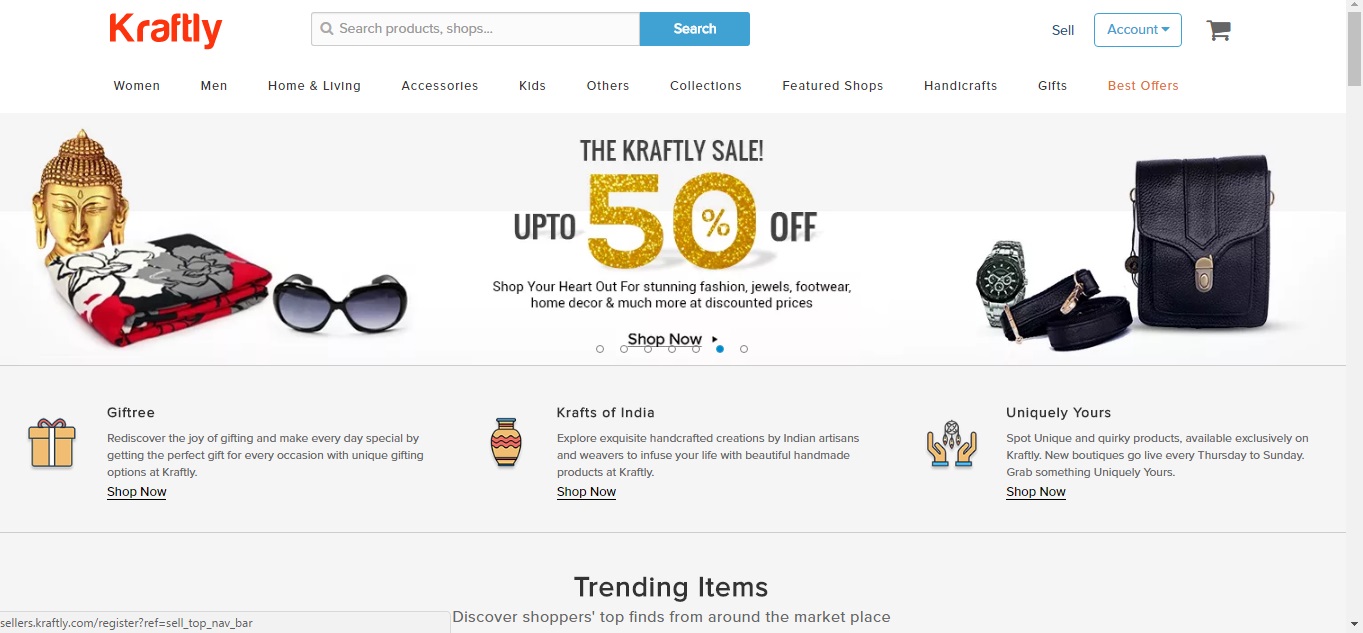The width and height of the screenshot is (1363, 633).
Task: Click Shop Now under Giftree
Action: (137, 492)
